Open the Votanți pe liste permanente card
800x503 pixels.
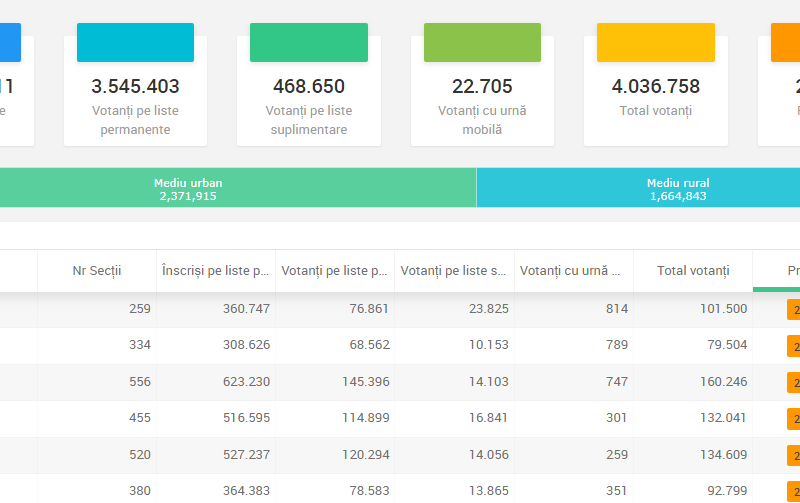pyautogui.click(x=135, y=100)
